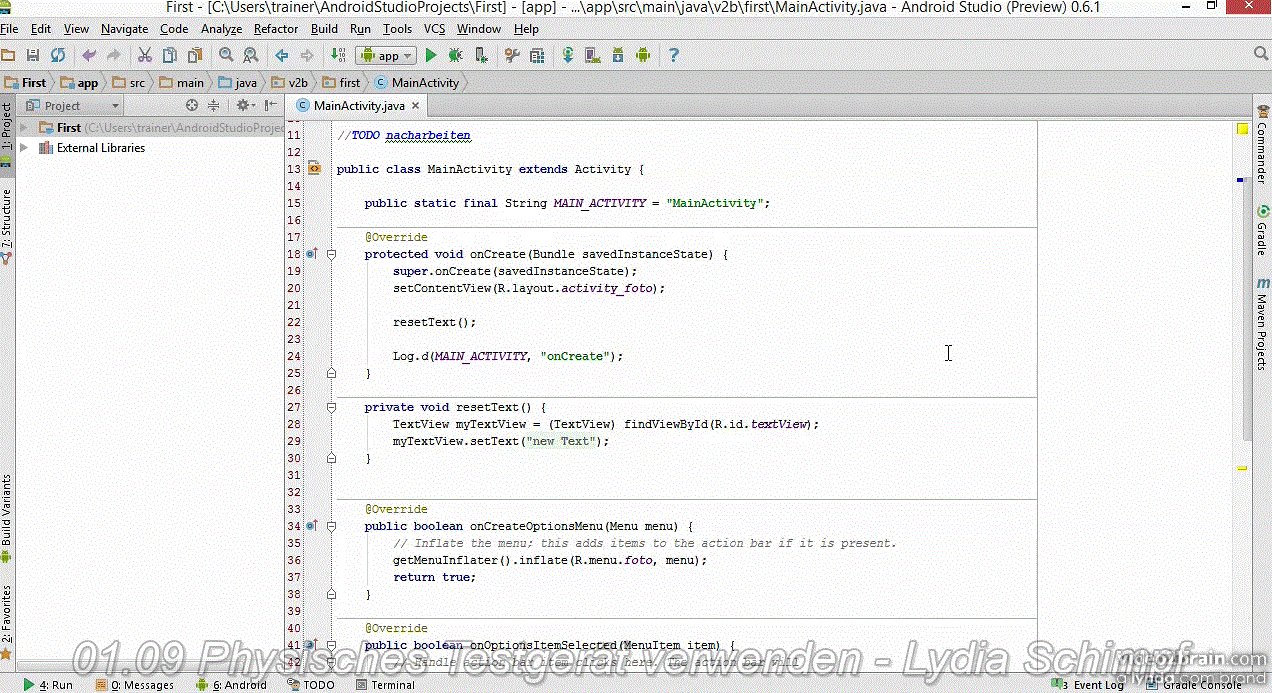
Task: Click Scroll from Source target icon
Action: [192, 105]
